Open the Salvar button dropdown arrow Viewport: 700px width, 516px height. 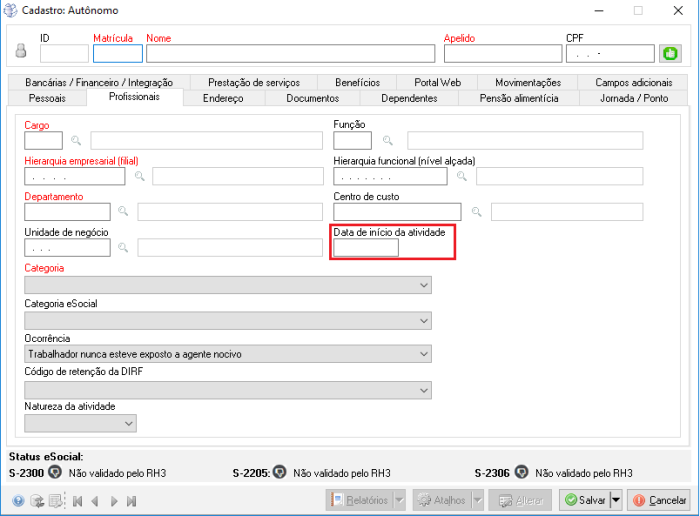pyautogui.click(x=616, y=499)
